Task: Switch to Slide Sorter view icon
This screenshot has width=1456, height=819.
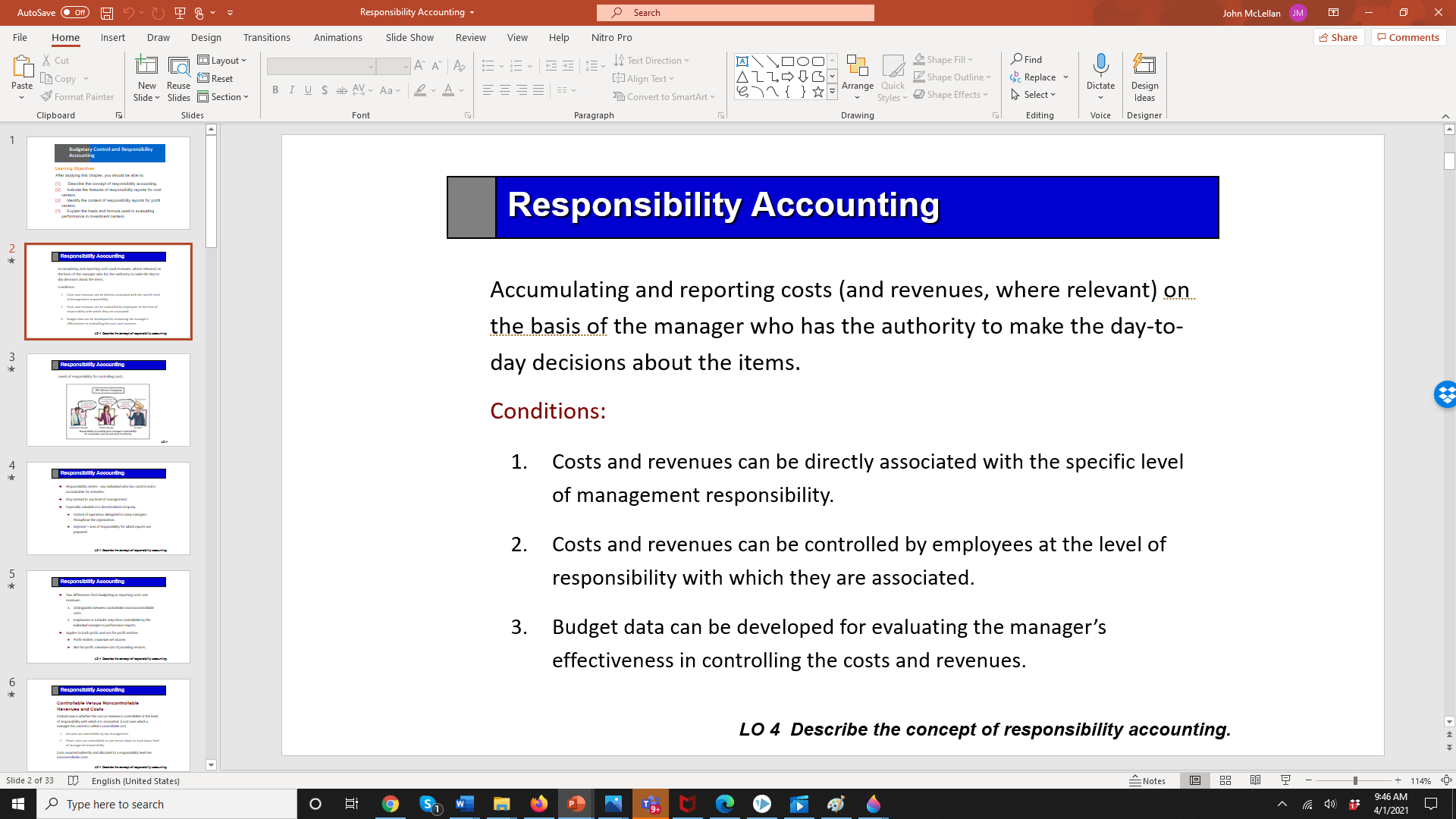Action: pos(1225,780)
